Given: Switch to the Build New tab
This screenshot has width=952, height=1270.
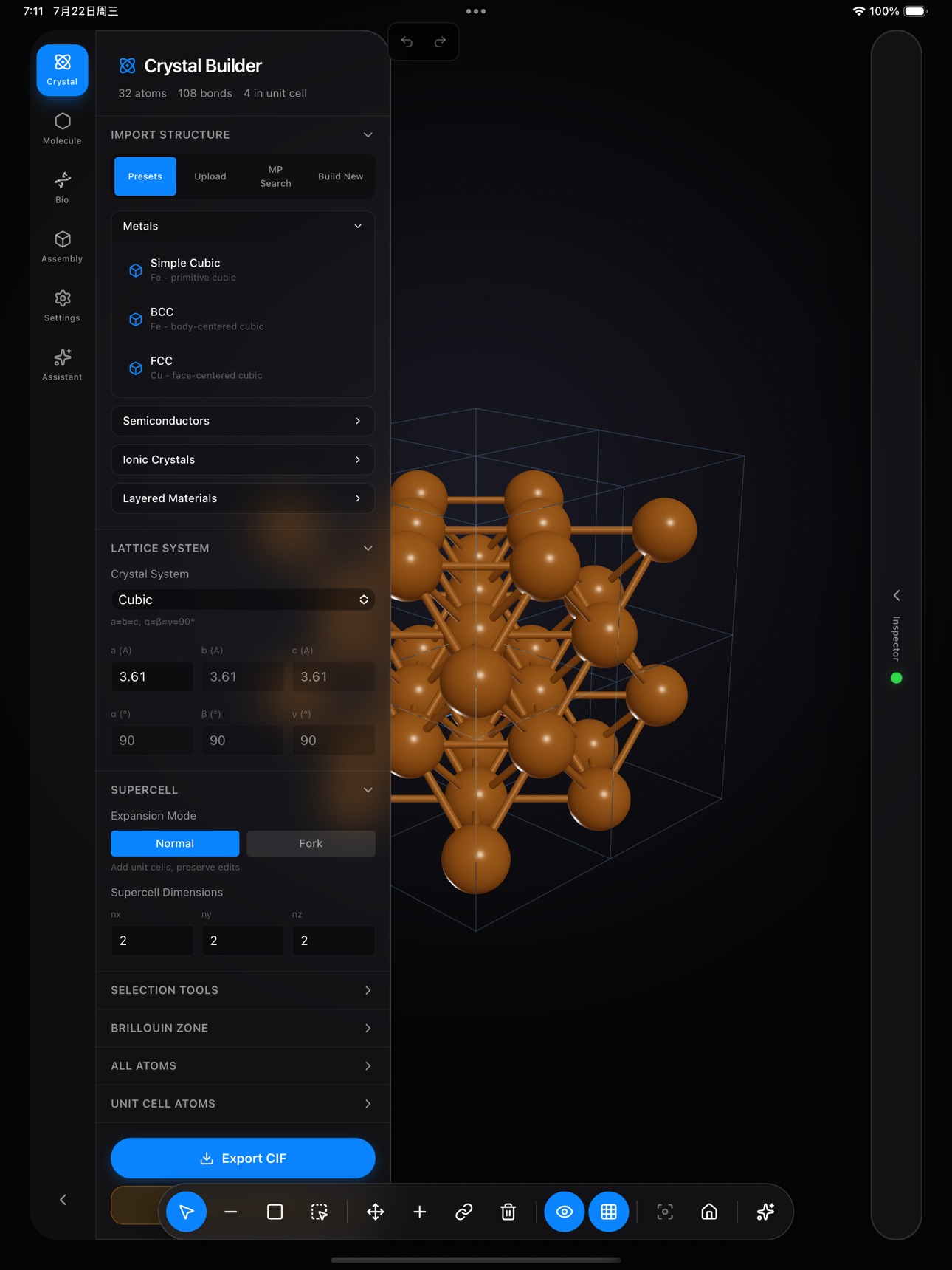Looking at the screenshot, I should click(x=340, y=176).
